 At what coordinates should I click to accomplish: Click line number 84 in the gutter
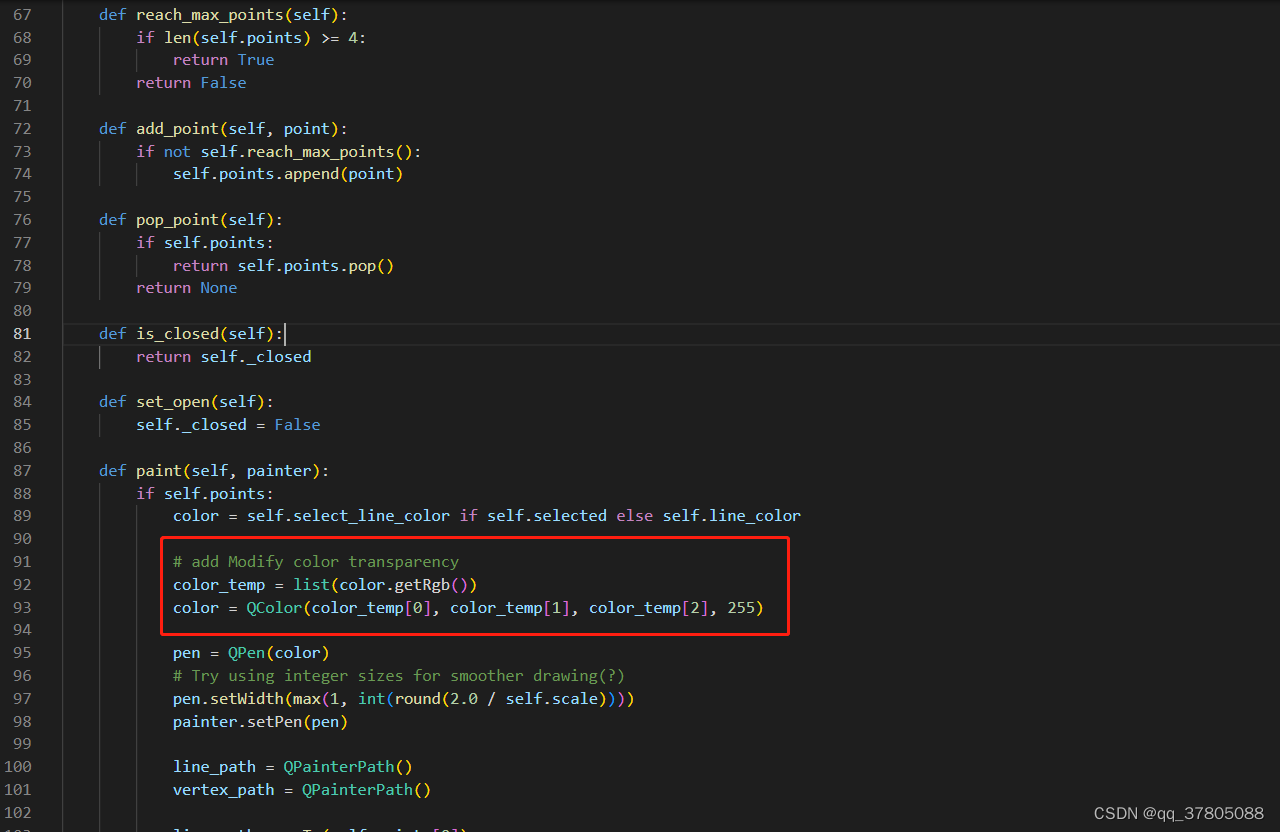point(22,402)
